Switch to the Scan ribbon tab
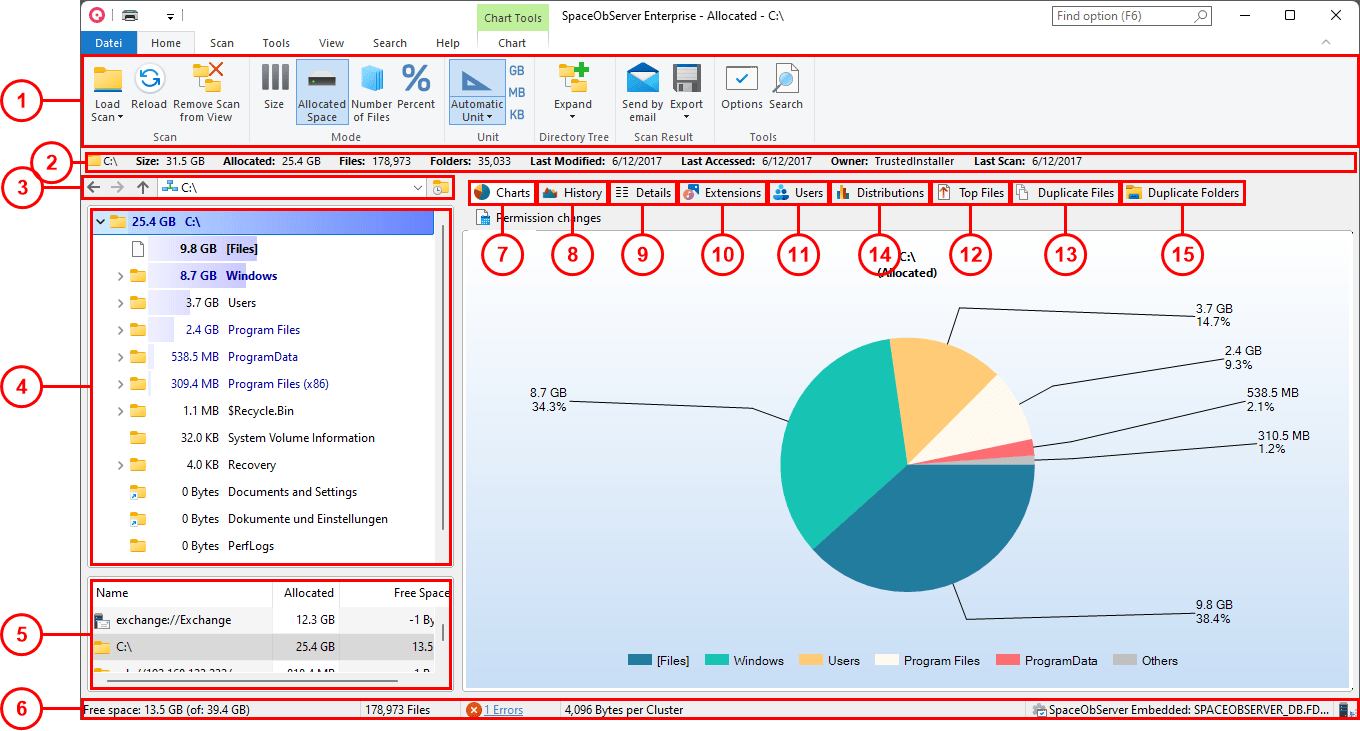 point(221,42)
